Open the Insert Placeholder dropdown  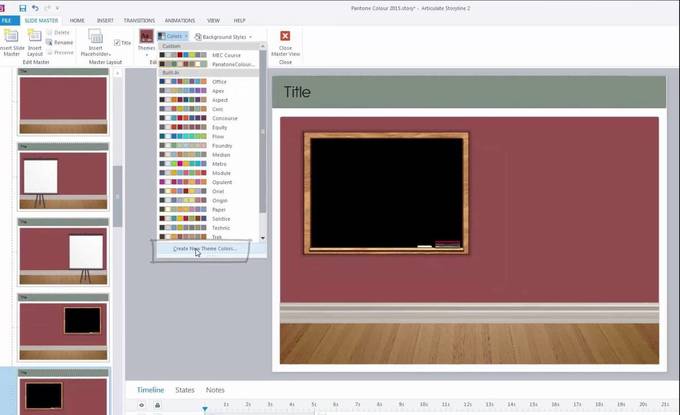(x=96, y=42)
